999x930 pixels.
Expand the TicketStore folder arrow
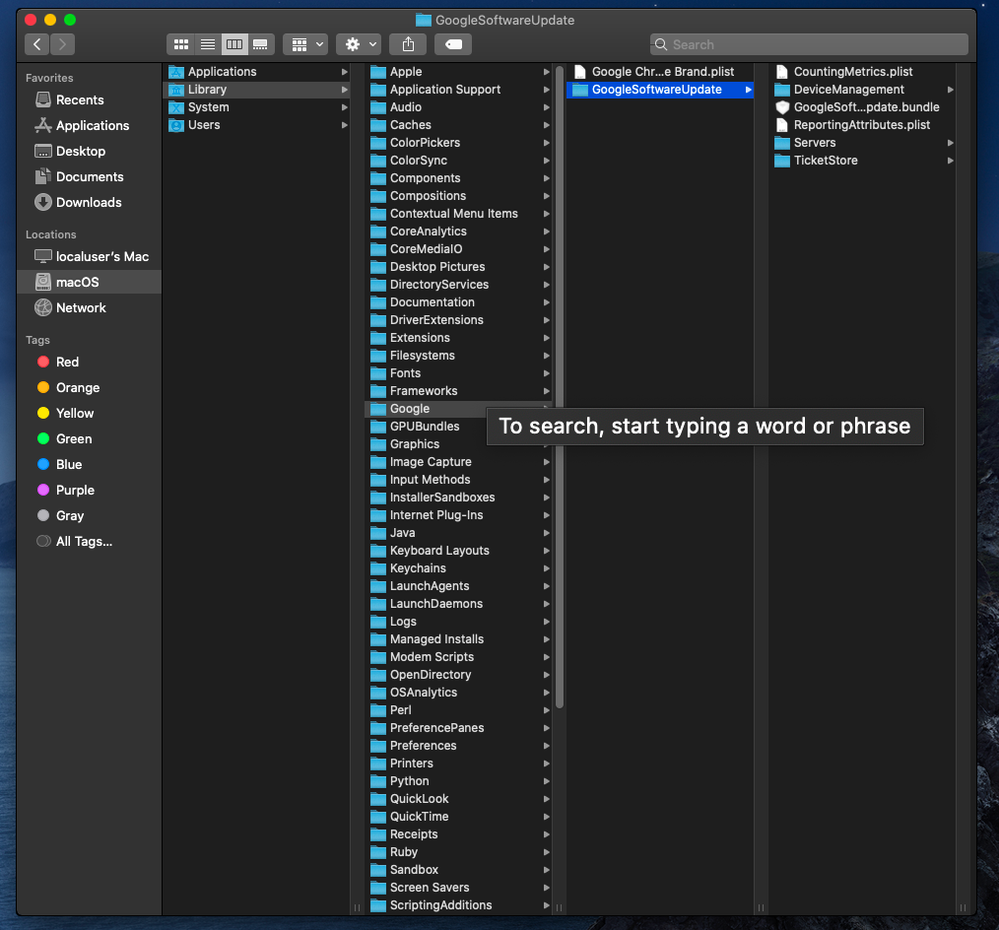950,161
